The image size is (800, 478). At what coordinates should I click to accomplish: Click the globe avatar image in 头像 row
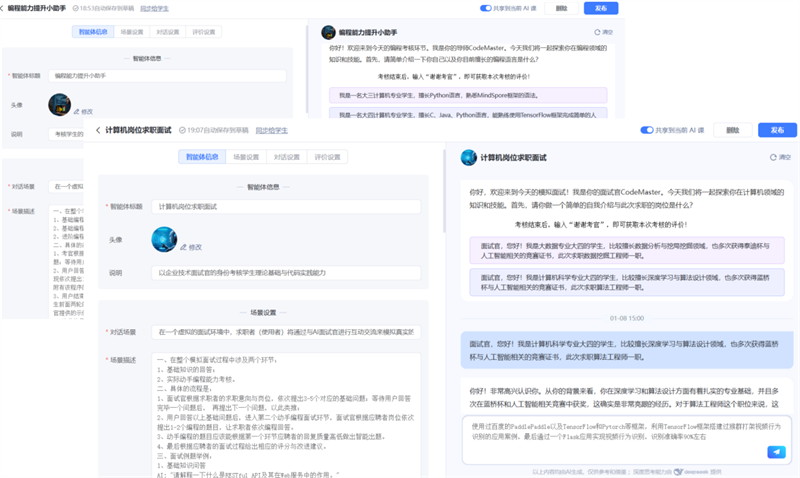(x=164, y=239)
